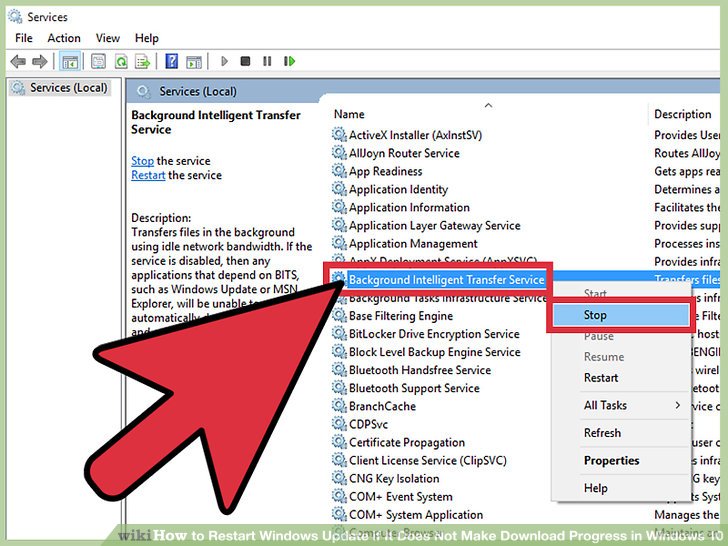Click gear icon beside AllJoyn Router Service
The width and height of the screenshot is (728, 546).
[339, 153]
